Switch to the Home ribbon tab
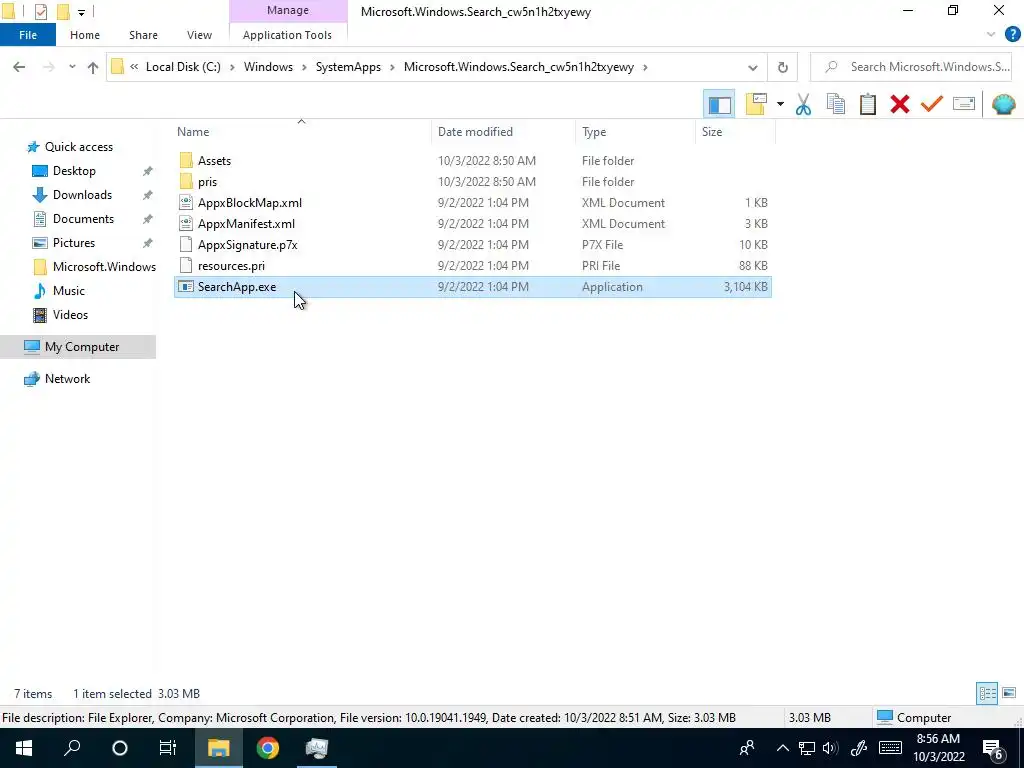 85,35
